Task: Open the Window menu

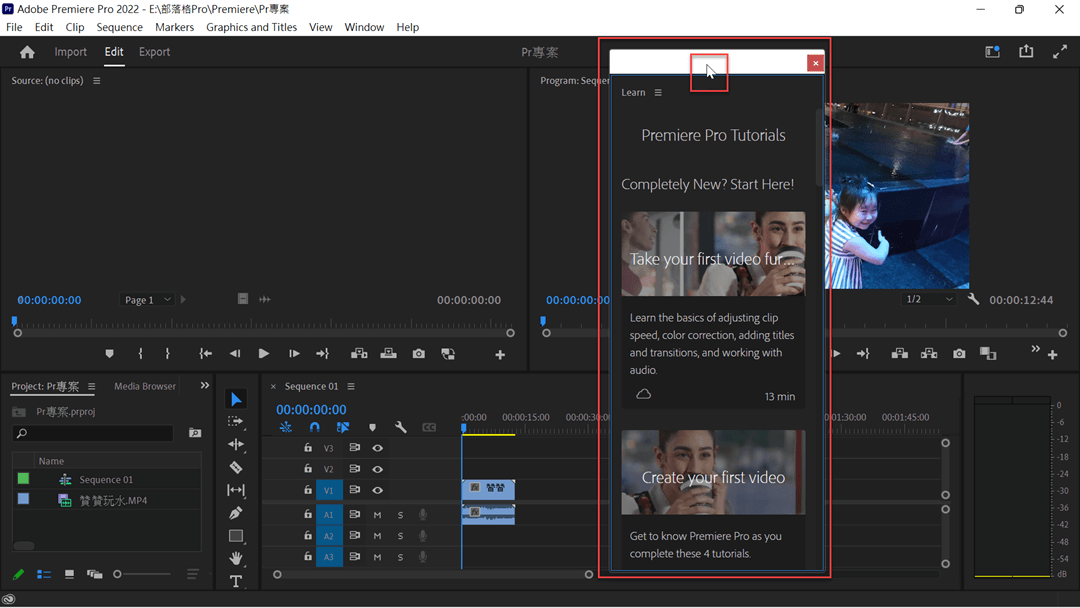Action: [364, 27]
